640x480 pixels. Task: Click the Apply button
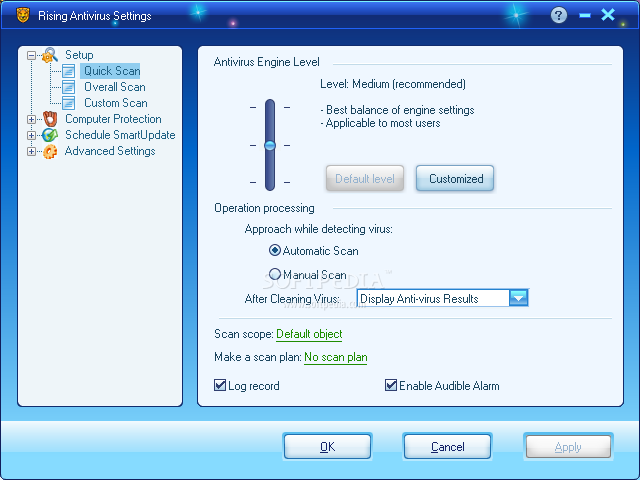point(568,447)
